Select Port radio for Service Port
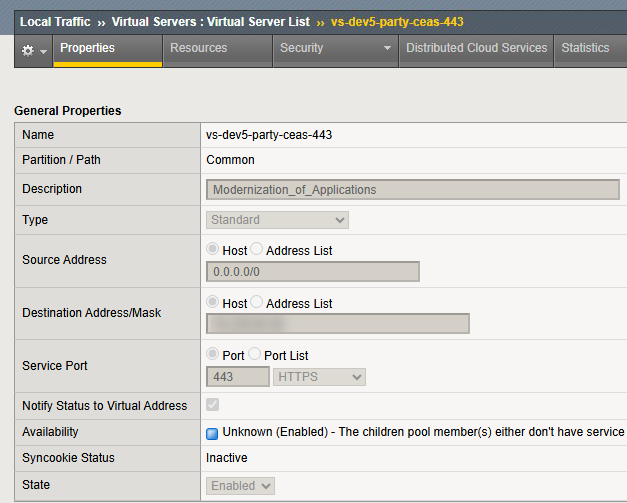Screen dimensions: 627x503 213,355
